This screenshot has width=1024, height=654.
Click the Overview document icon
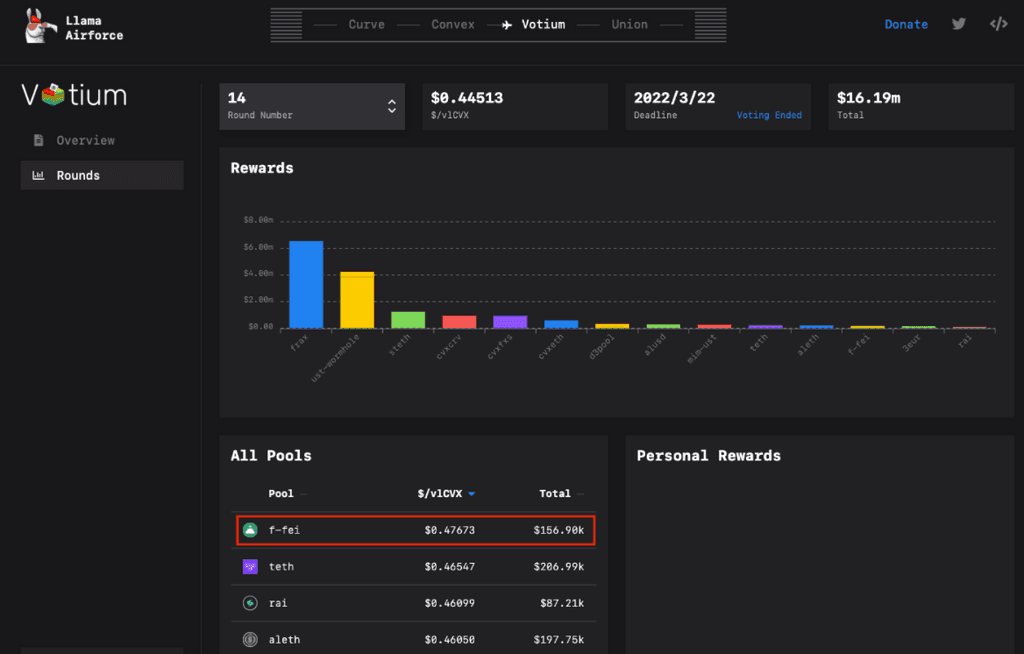(39, 140)
